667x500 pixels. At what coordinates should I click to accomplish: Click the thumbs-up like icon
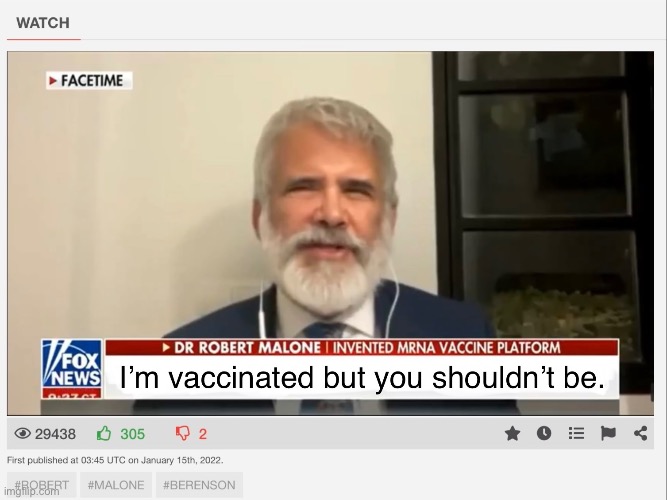(104, 434)
